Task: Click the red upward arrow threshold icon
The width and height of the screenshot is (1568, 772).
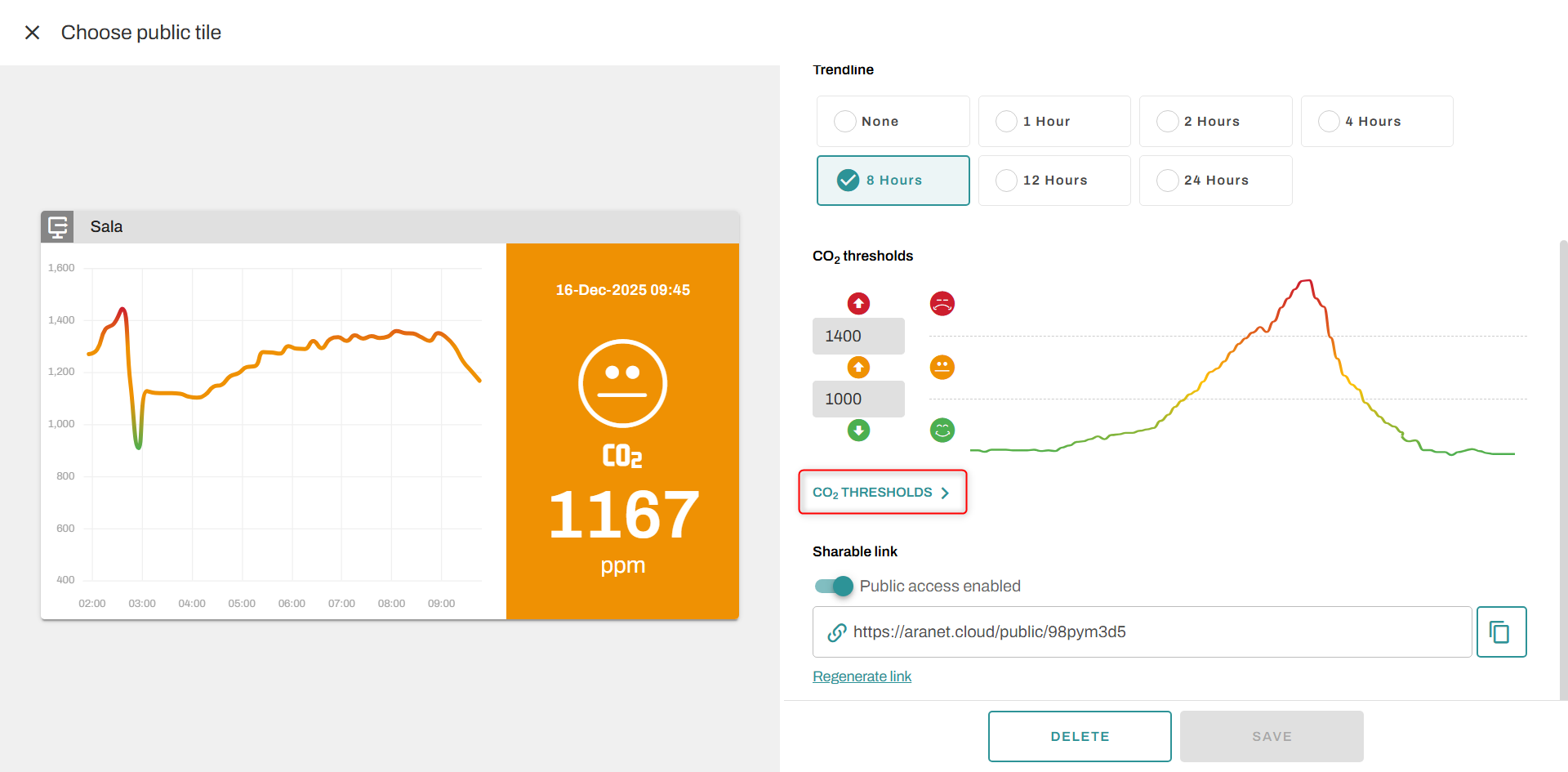Action: (858, 304)
